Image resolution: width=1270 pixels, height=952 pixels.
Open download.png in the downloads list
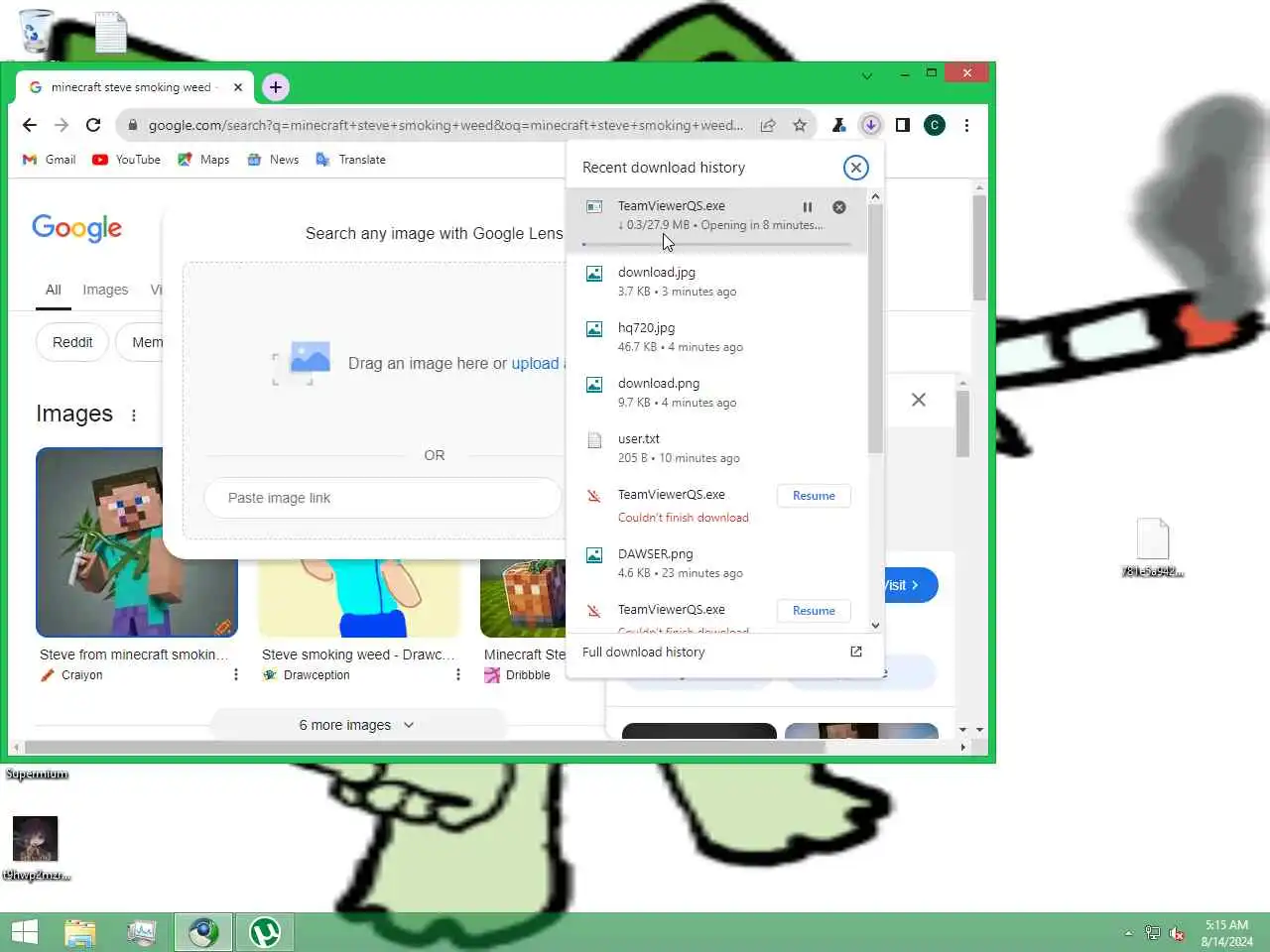[716, 392]
